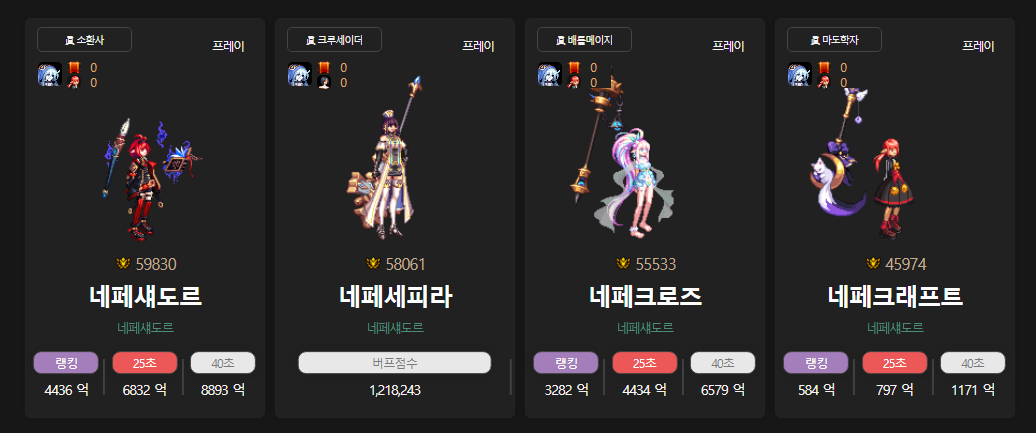Click the 마도학자 job badge
This screenshot has height=433, width=1036.
834,40
